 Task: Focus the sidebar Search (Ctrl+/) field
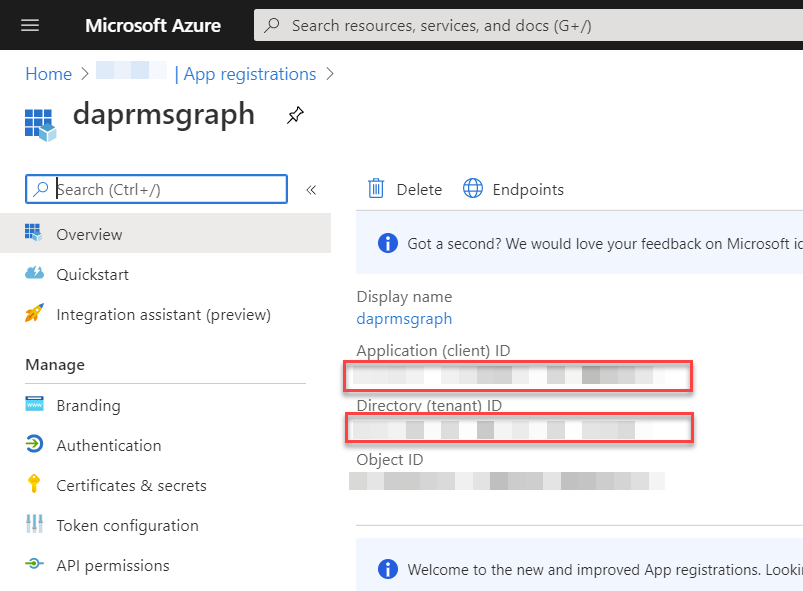156,189
